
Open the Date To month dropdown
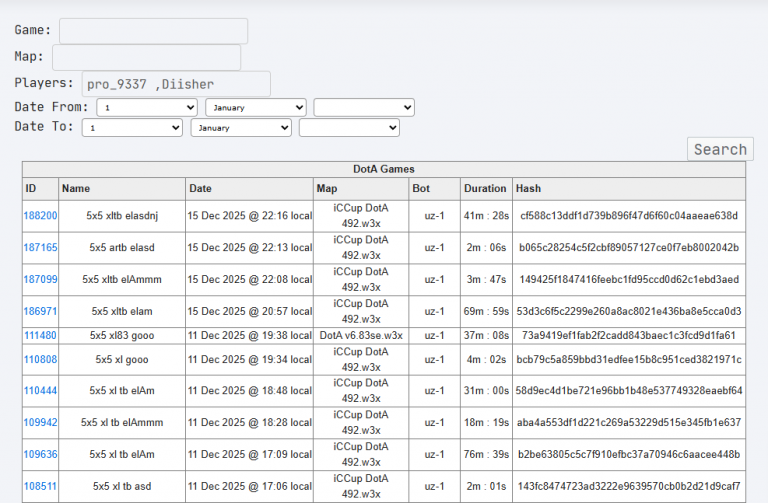[x=241, y=128]
